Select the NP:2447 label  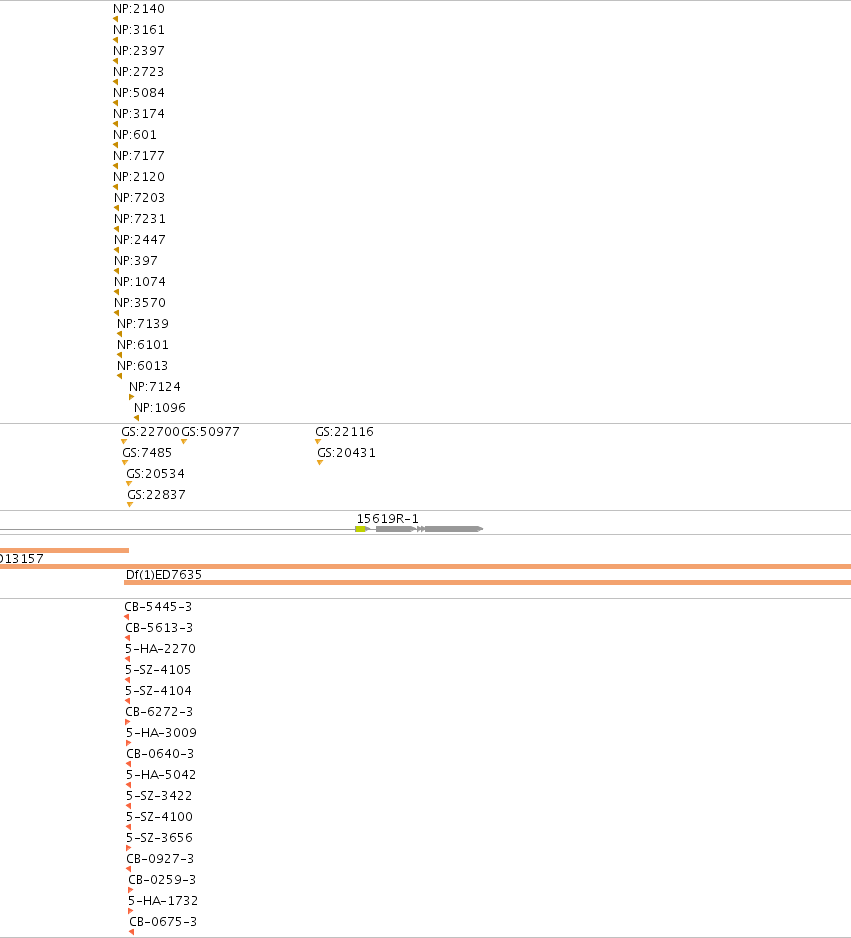point(140,239)
